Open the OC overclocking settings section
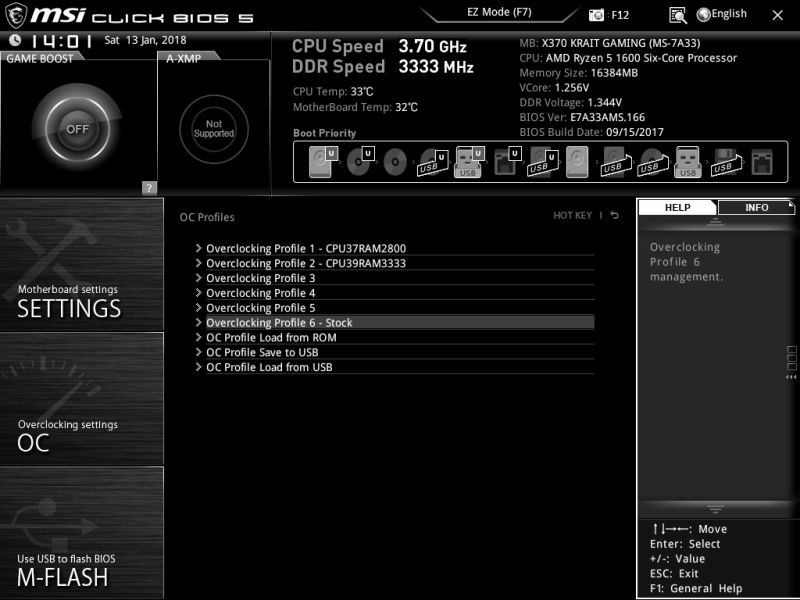This screenshot has height=600, width=800. [82, 398]
